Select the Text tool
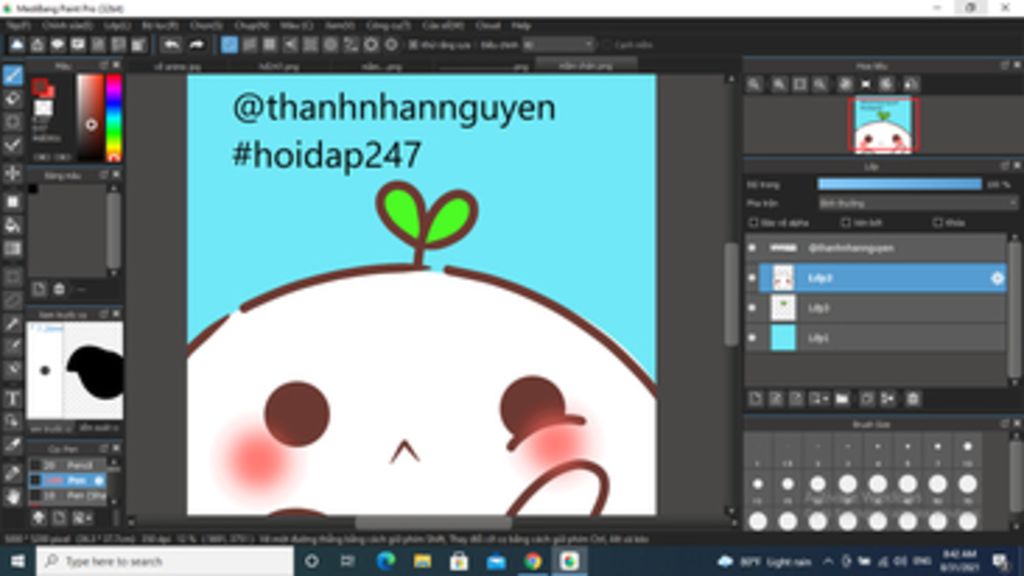Viewport: 1024px width, 576px height. (x=13, y=398)
